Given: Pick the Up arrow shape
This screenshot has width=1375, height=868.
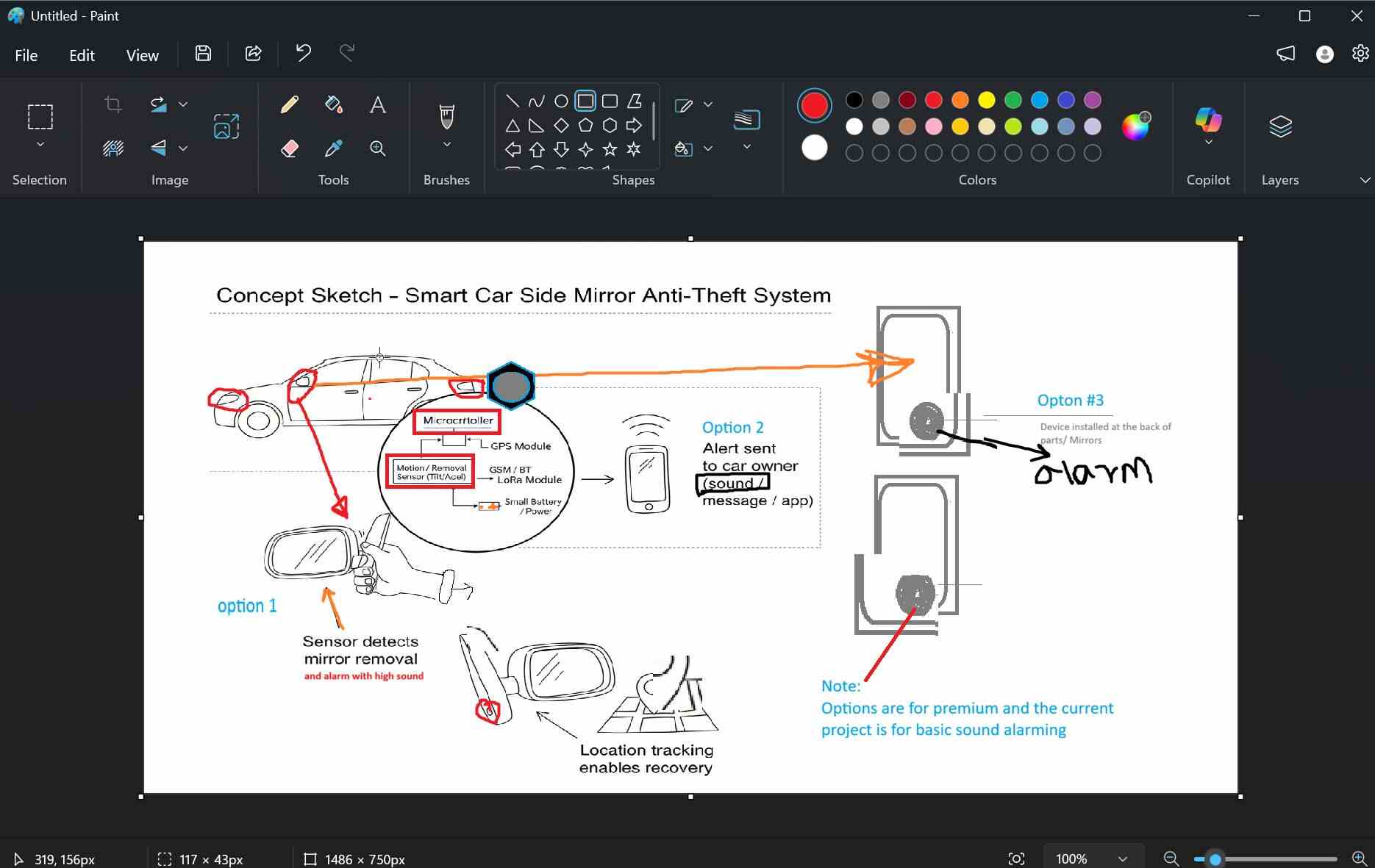Looking at the screenshot, I should [537, 149].
